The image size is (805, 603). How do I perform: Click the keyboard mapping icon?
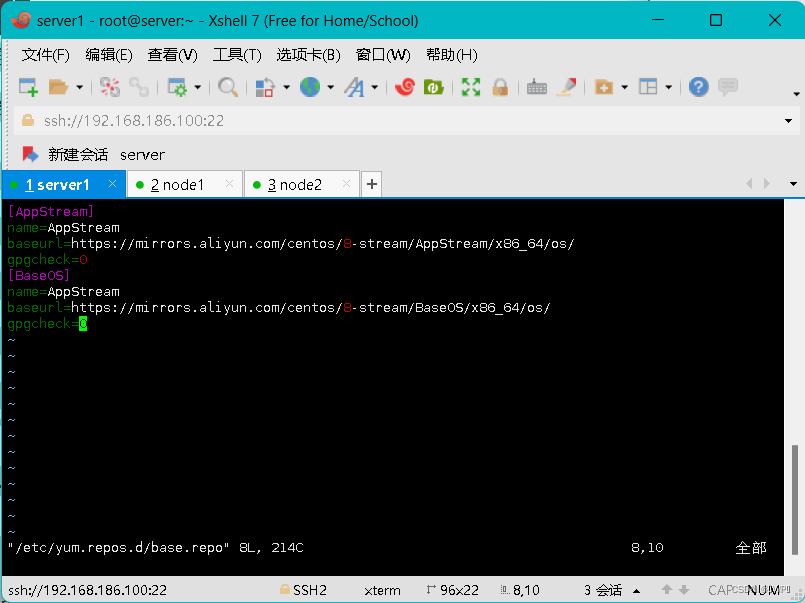pos(536,87)
